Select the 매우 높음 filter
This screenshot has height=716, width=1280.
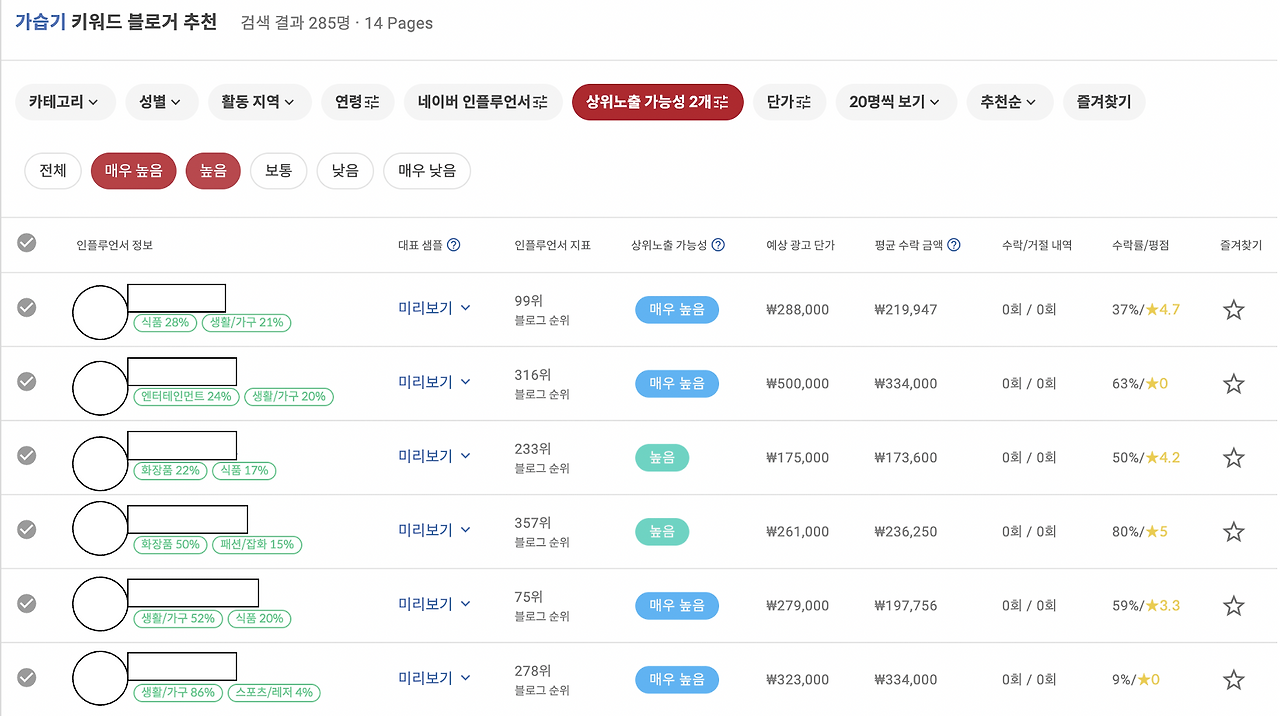point(133,170)
